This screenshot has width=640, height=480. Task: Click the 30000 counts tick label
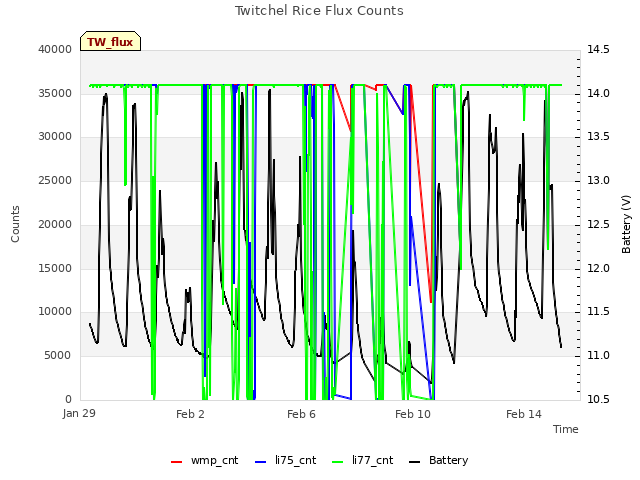(x=55, y=136)
